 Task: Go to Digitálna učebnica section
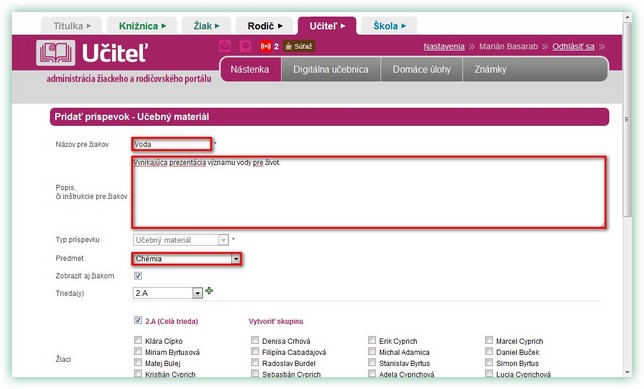point(331,69)
